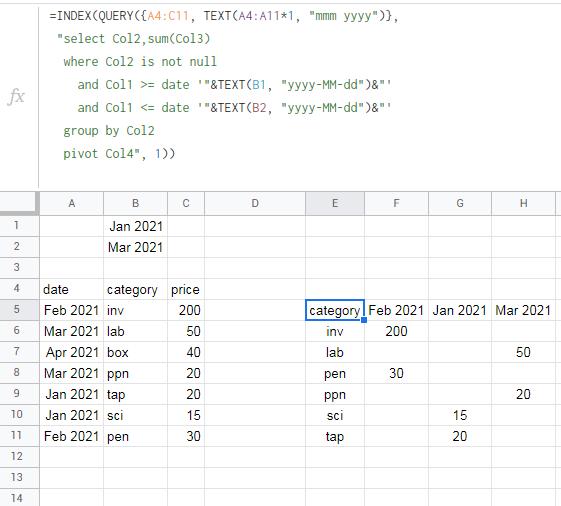Click the 'tap' cell in column B
The width and height of the screenshot is (561, 506).
(x=135, y=394)
